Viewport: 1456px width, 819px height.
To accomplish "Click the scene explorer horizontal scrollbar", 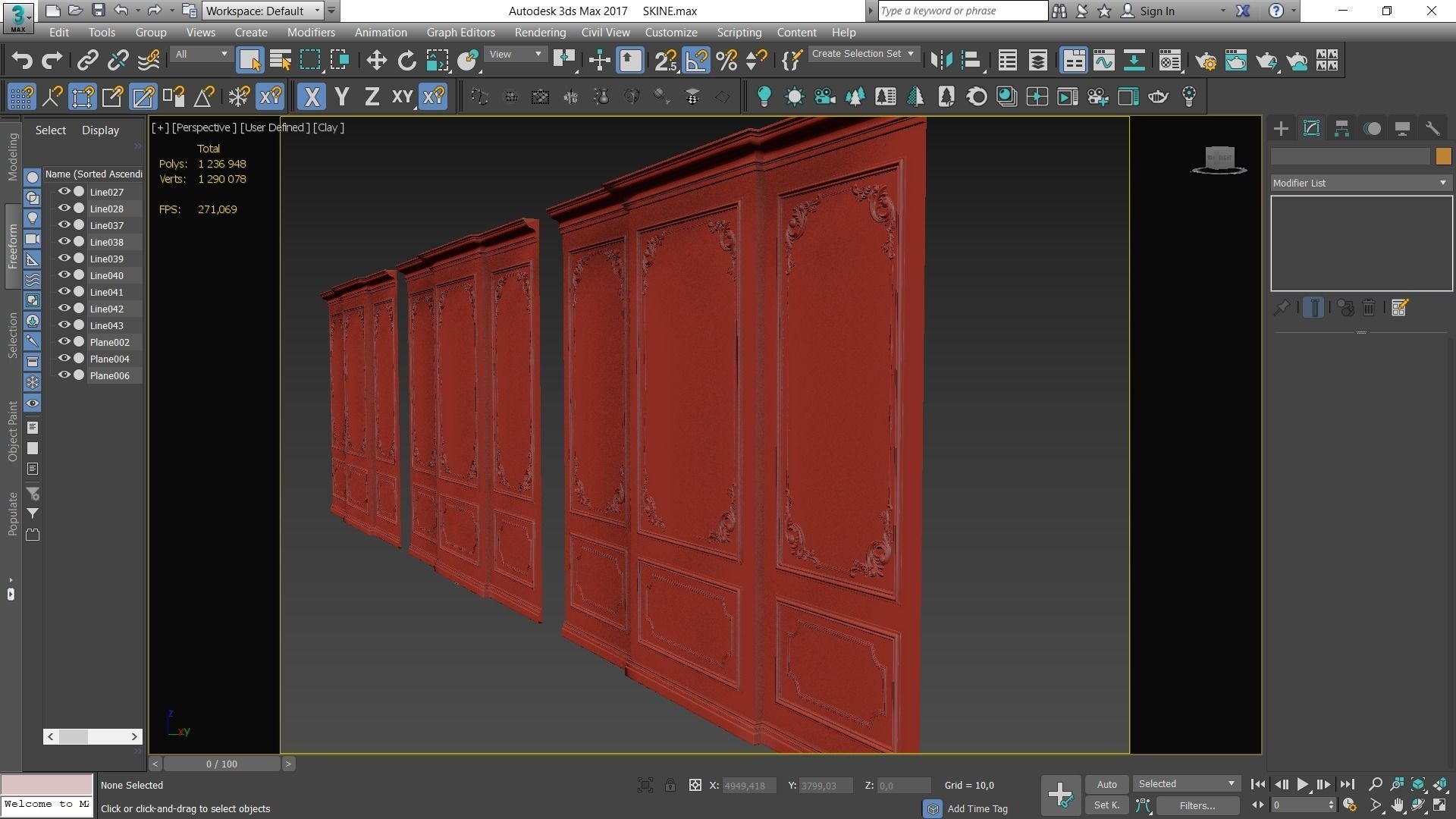I will coord(93,736).
